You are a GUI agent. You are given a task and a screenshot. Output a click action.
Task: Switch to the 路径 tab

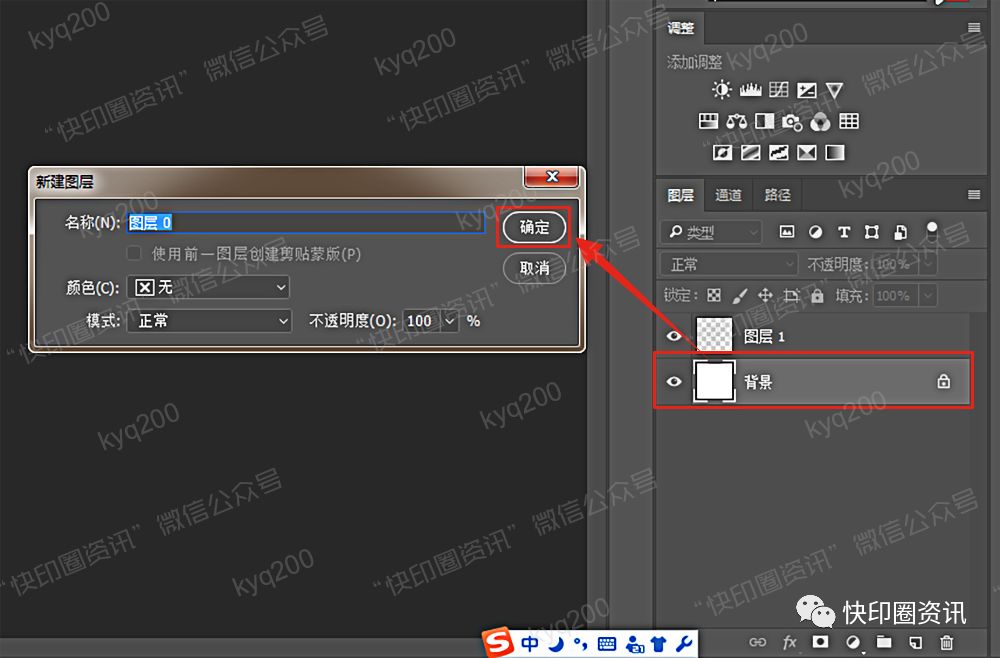tap(777, 195)
